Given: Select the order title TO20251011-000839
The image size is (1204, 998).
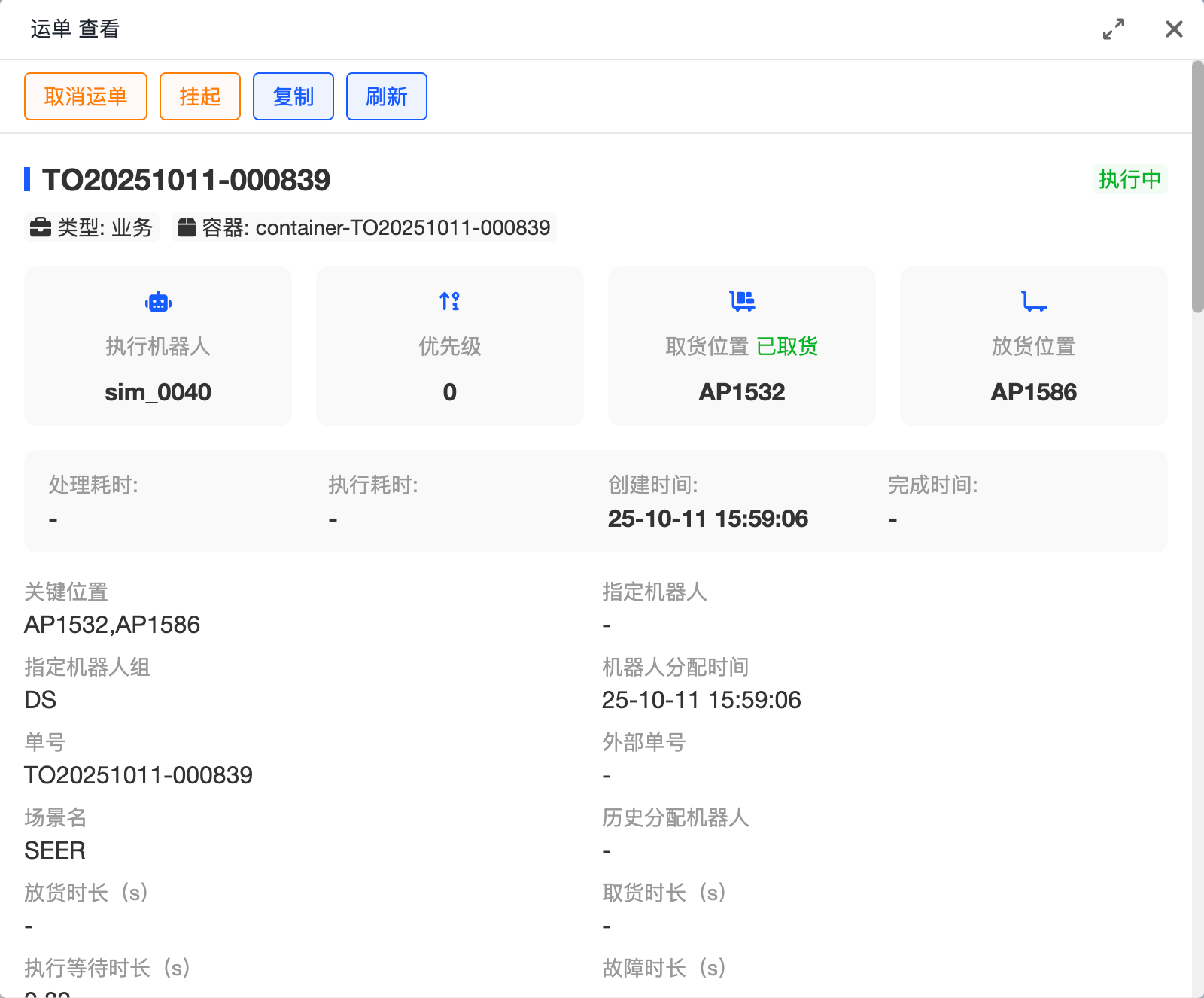Looking at the screenshot, I should [186, 180].
